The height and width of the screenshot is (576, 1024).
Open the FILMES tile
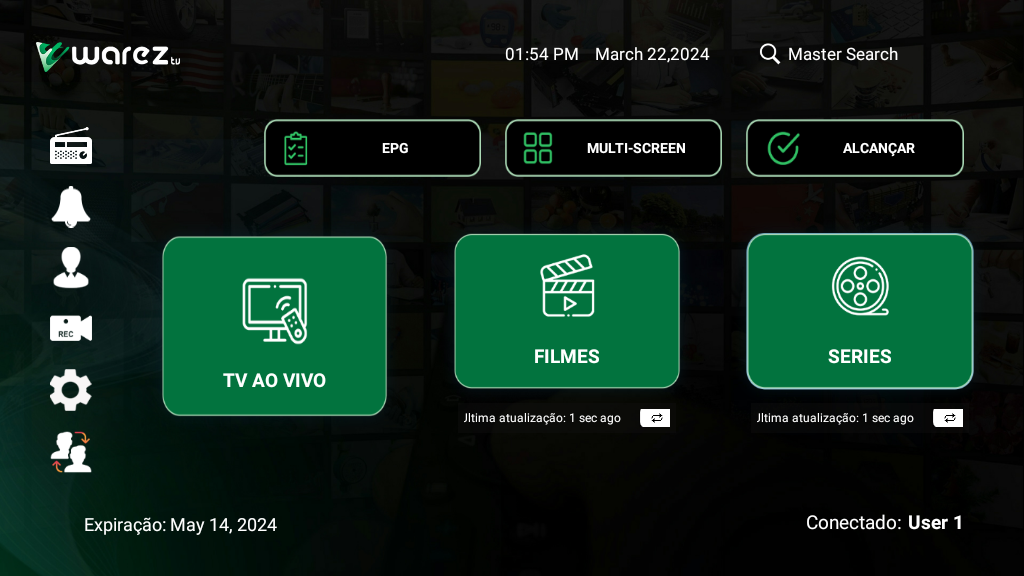[x=567, y=311]
